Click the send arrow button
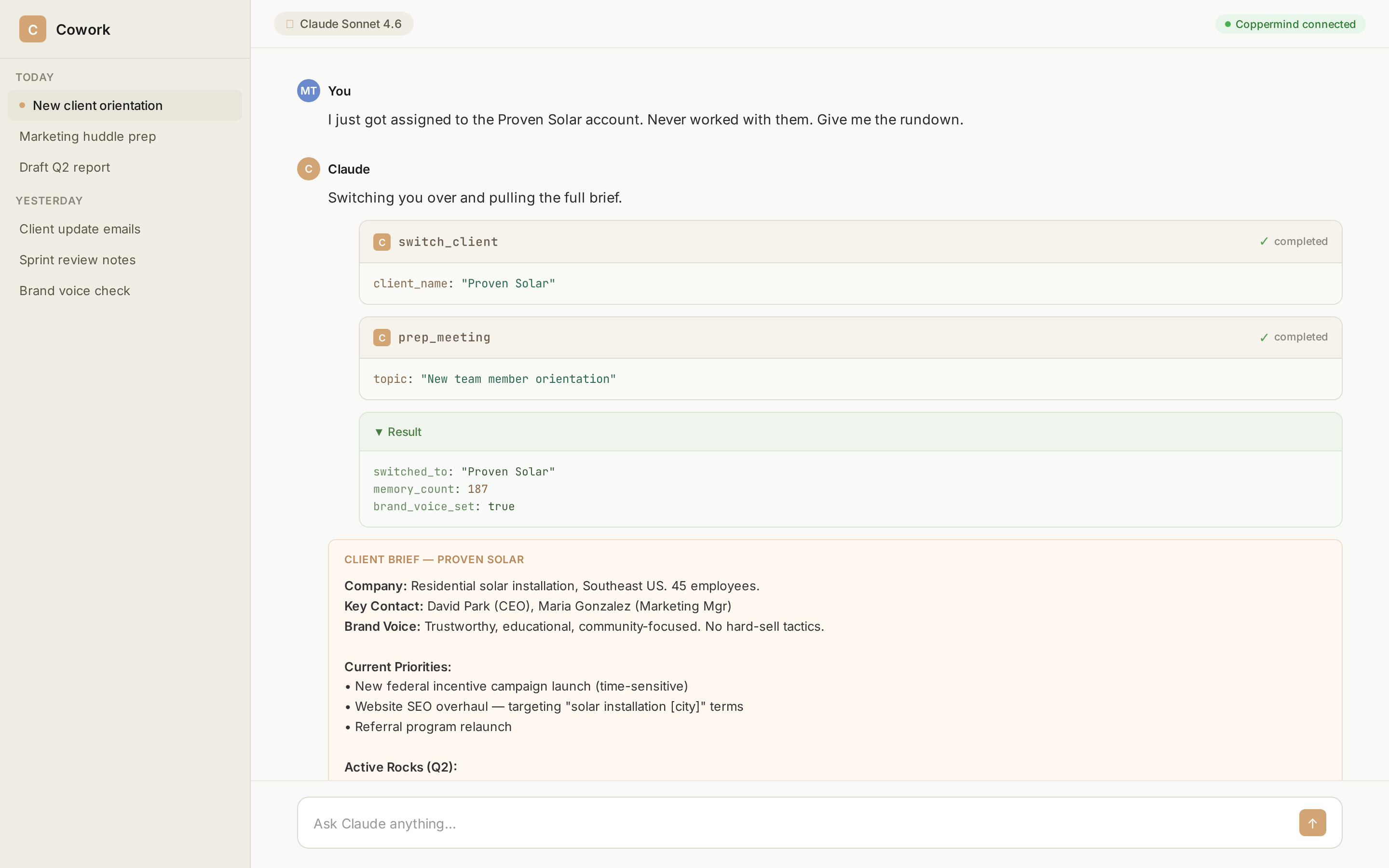Image resolution: width=1389 pixels, height=868 pixels. (x=1312, y=823)
